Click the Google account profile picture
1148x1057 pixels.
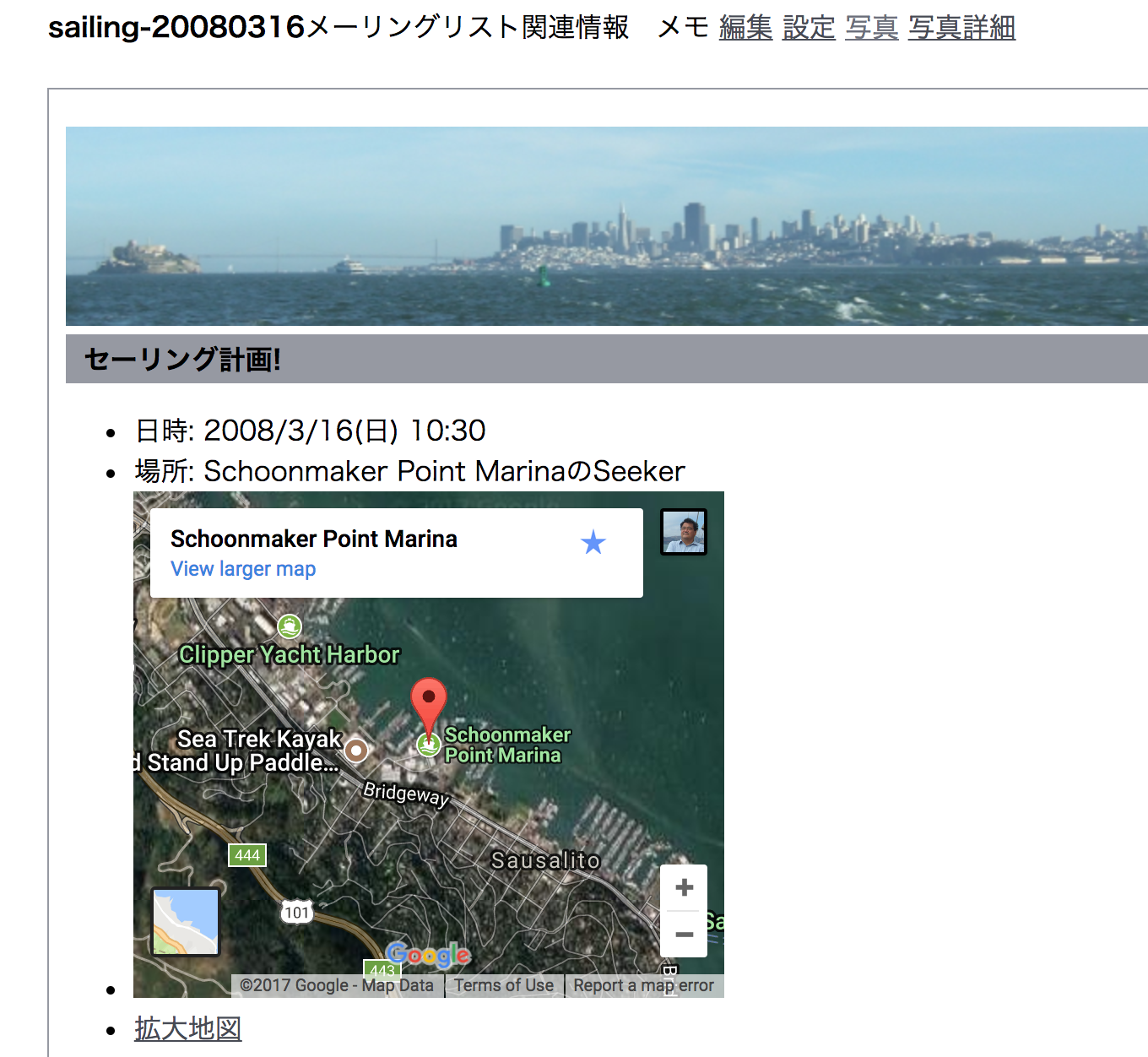click(x=683, y=532)
